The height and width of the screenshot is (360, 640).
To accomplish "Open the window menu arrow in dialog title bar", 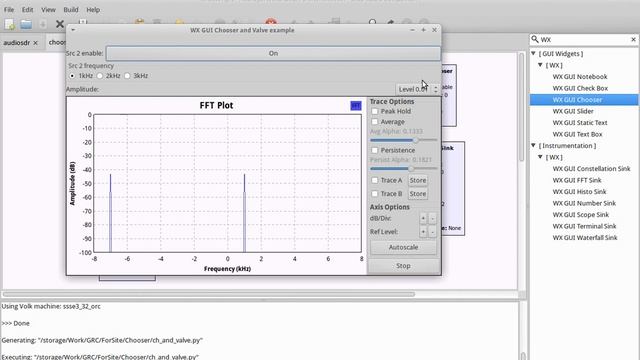I will pos(73,30).
